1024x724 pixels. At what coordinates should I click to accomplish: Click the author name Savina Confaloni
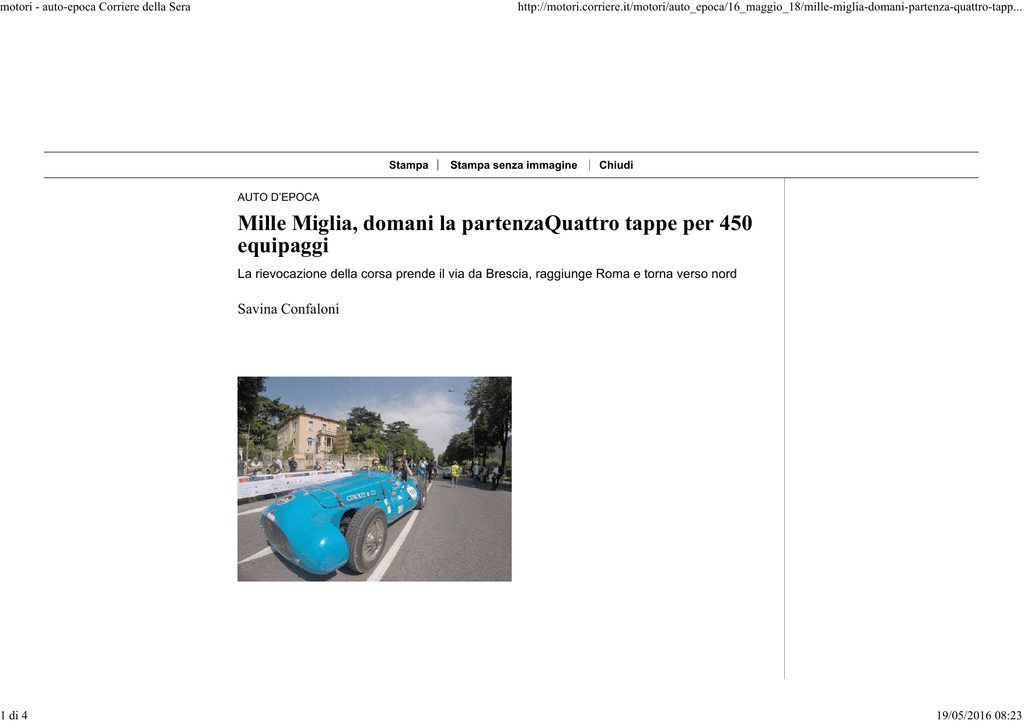point(288,309)
